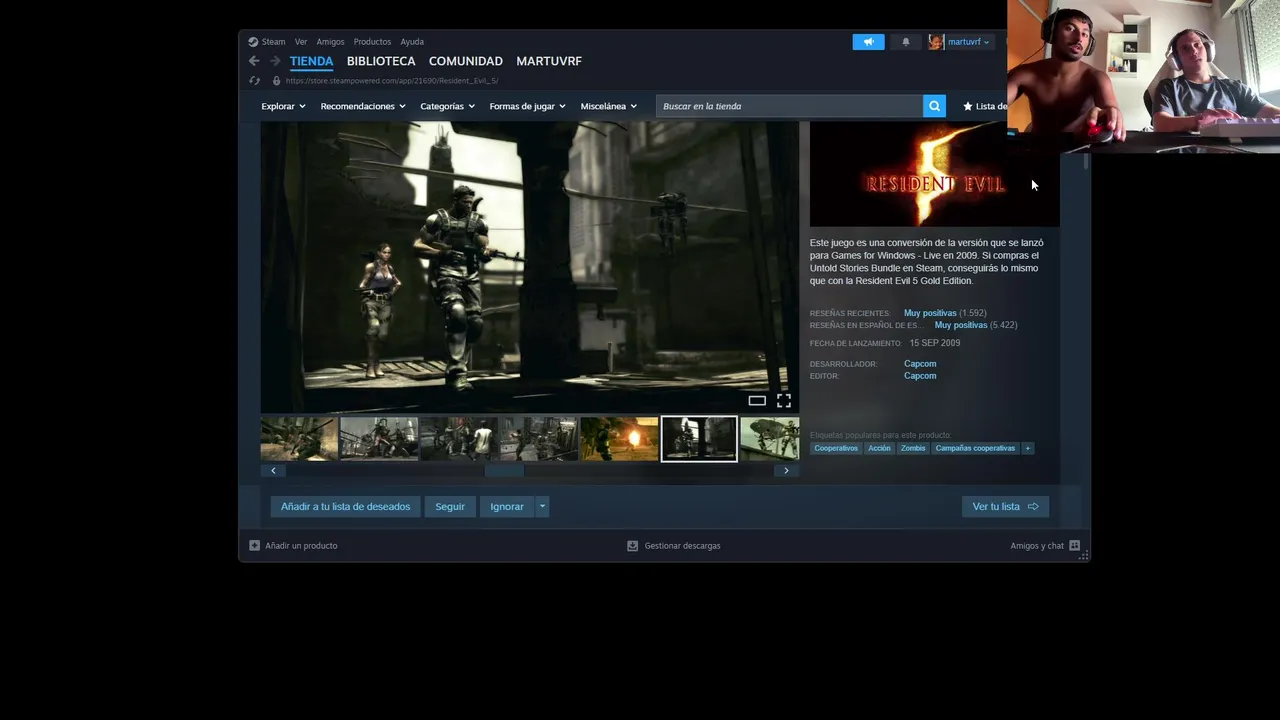Click the martuvrf profile avatar
1280x720 pixels.
[936, 42]
